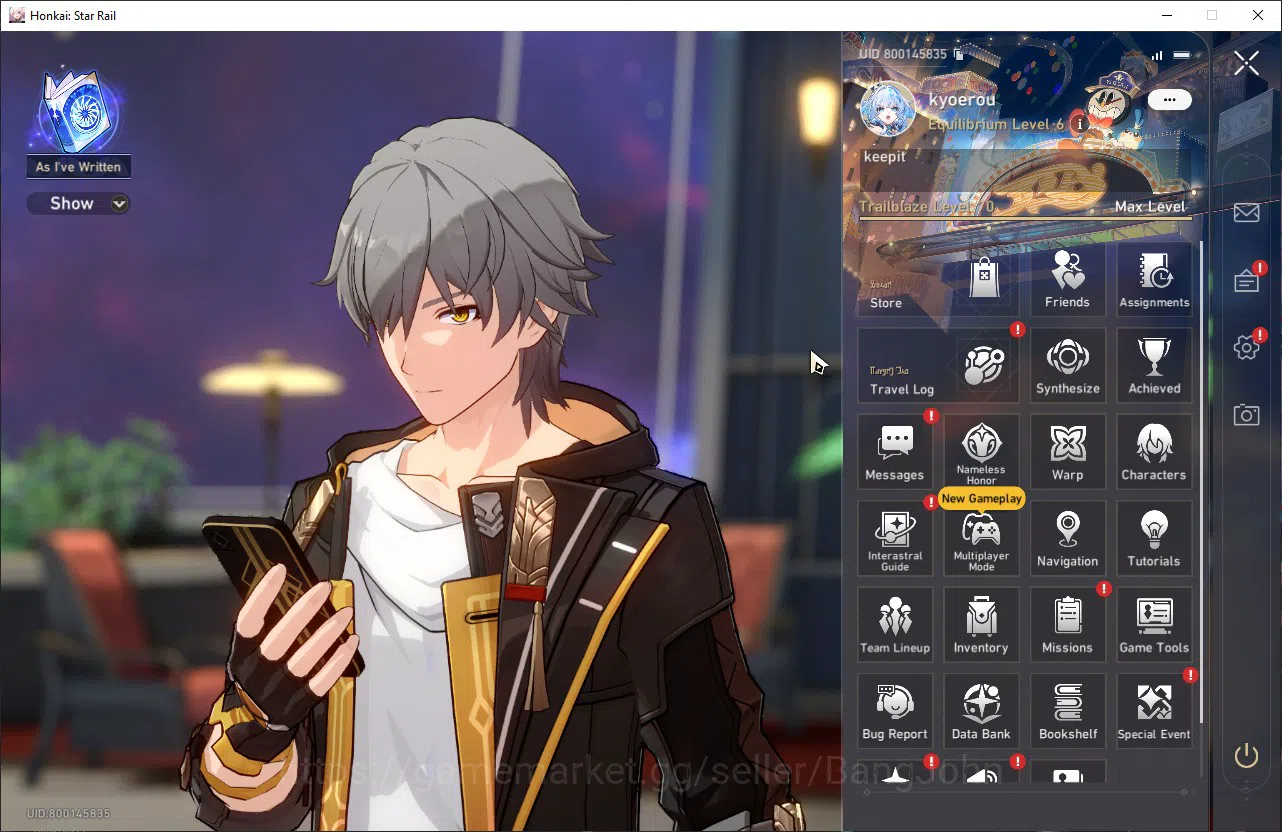Click the power log-out icon
The image size is (1282, 832).
pos(1246,756)
